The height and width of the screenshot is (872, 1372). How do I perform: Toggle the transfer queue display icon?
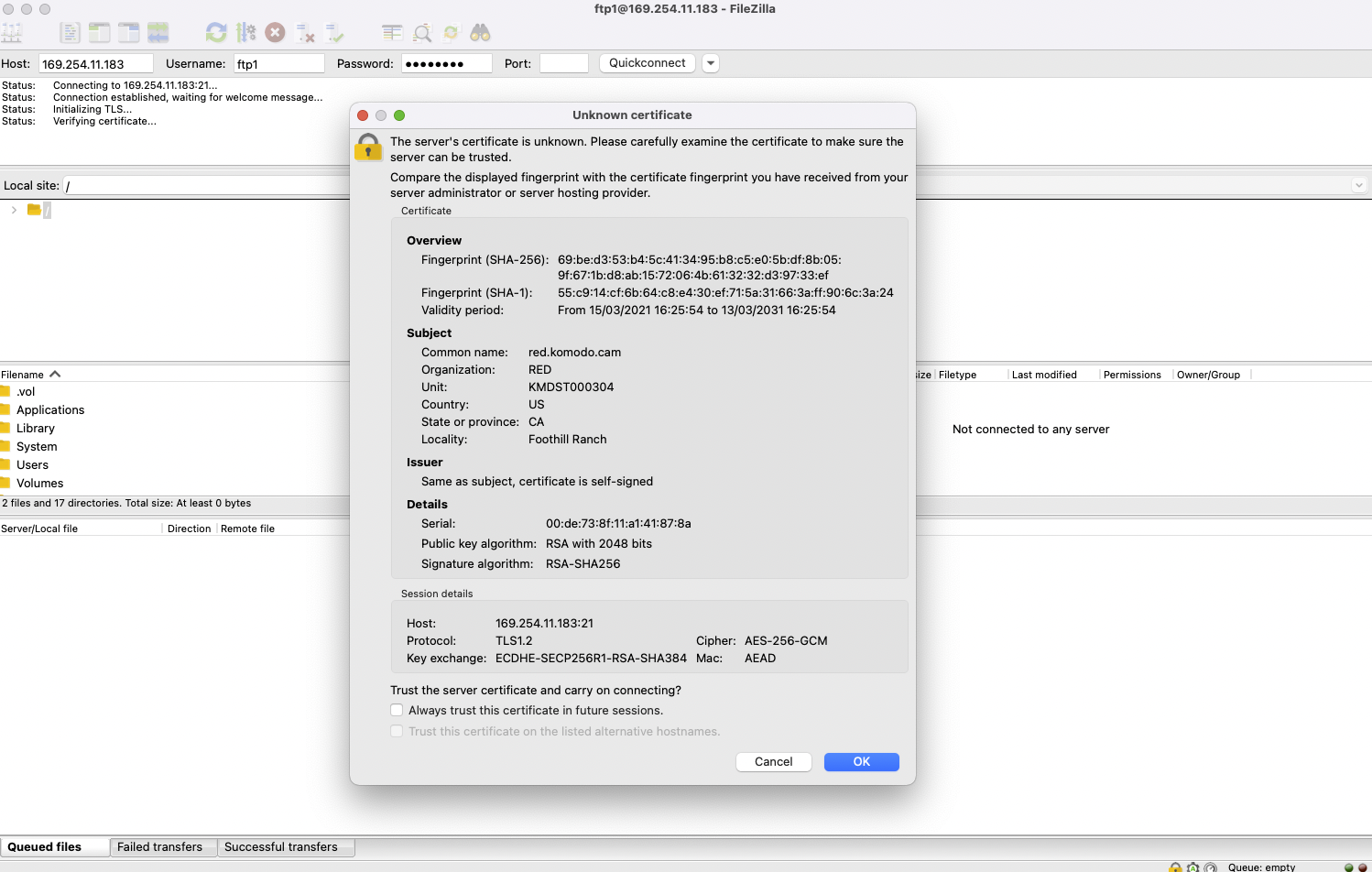158,33
